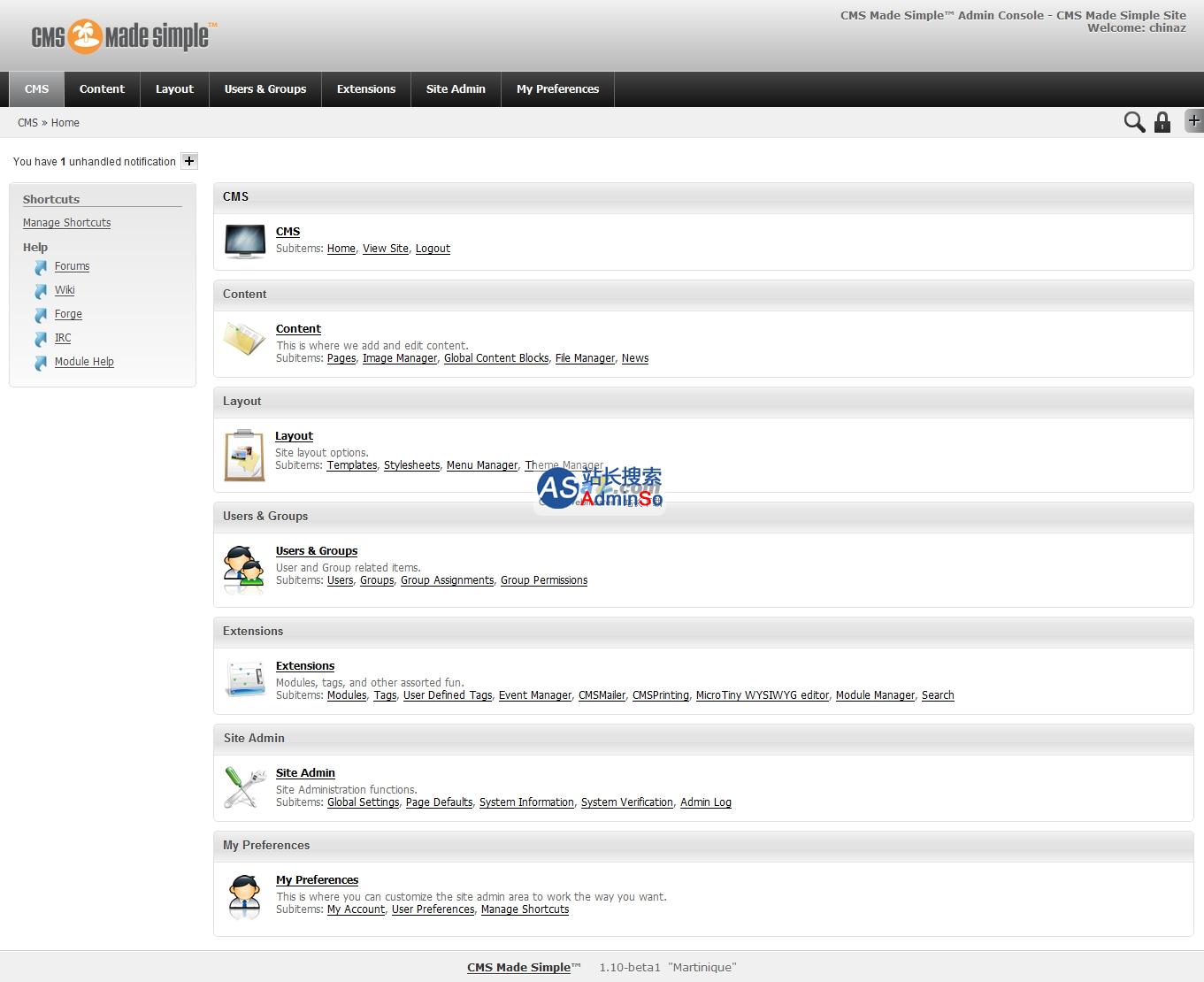This screenshot has height=982, width=1204.
Task: Open the Event Manager link
Action: pos(535,695)
